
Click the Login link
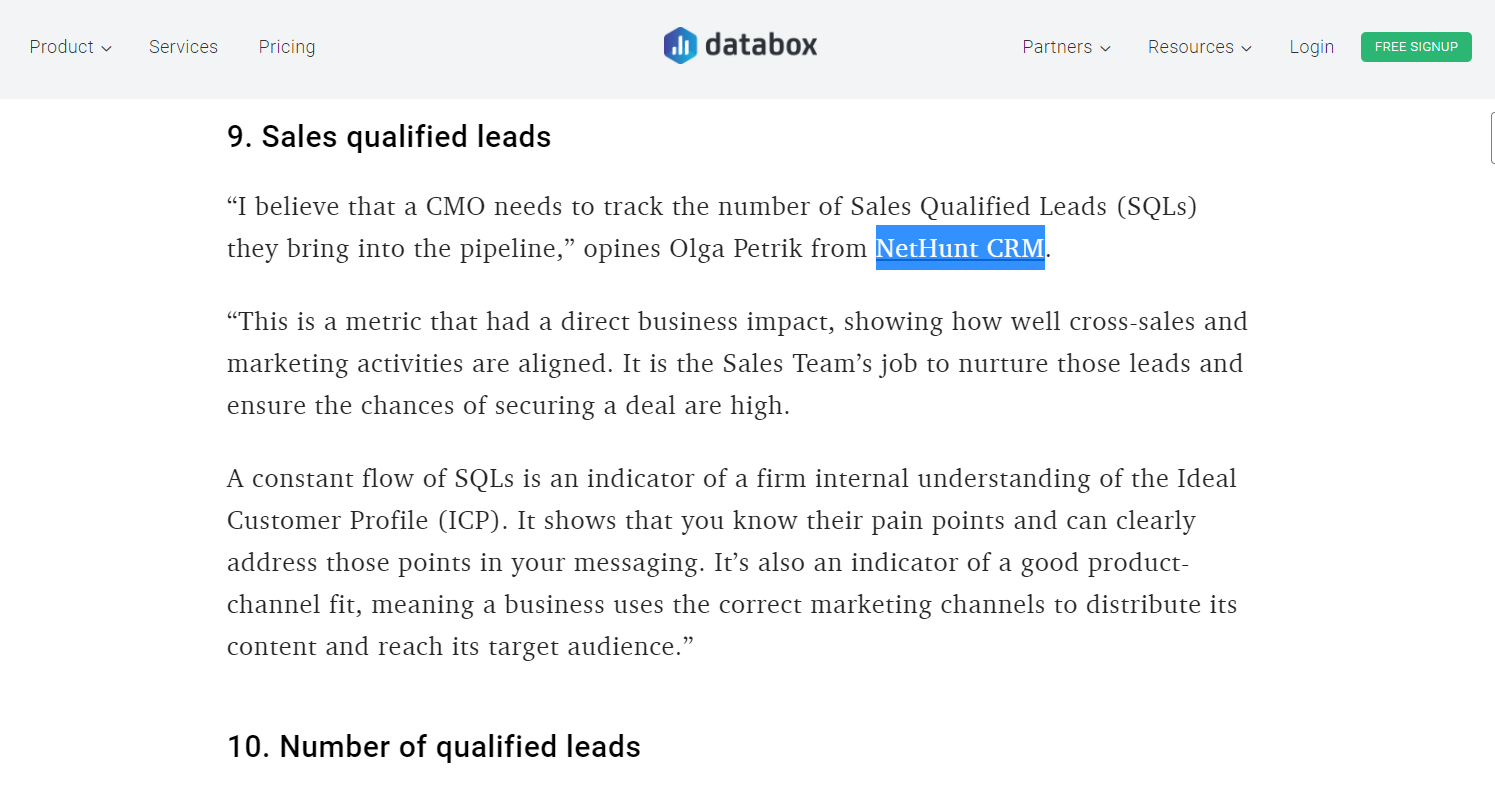click(x=1311, y=47)
